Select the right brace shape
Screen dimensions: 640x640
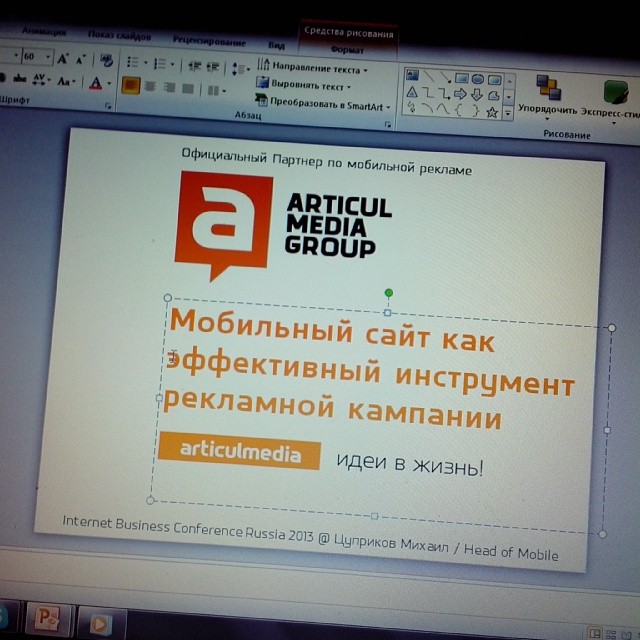pos(475,111)
